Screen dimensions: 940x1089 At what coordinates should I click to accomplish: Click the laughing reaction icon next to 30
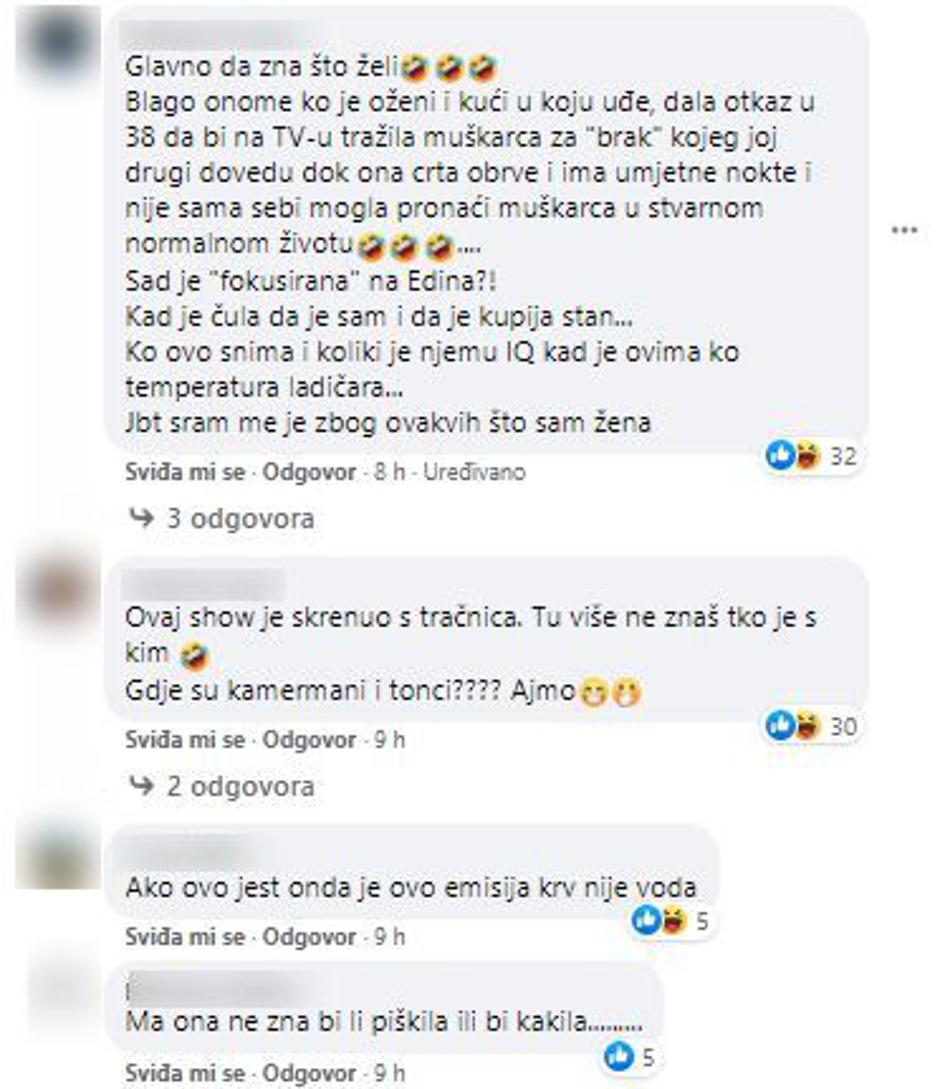pos(807,726)
